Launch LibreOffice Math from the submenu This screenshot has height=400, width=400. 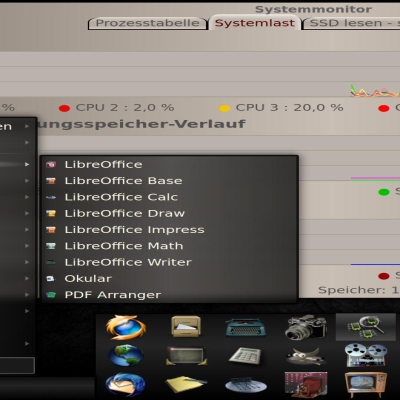(x=169, y=246)
